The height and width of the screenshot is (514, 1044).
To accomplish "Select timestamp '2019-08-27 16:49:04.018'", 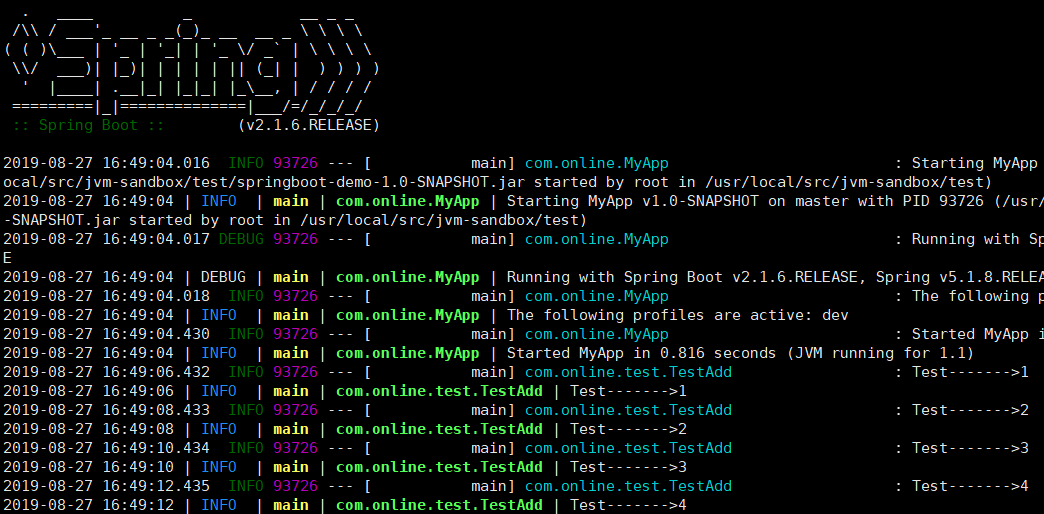I will (x=107, y=296).
